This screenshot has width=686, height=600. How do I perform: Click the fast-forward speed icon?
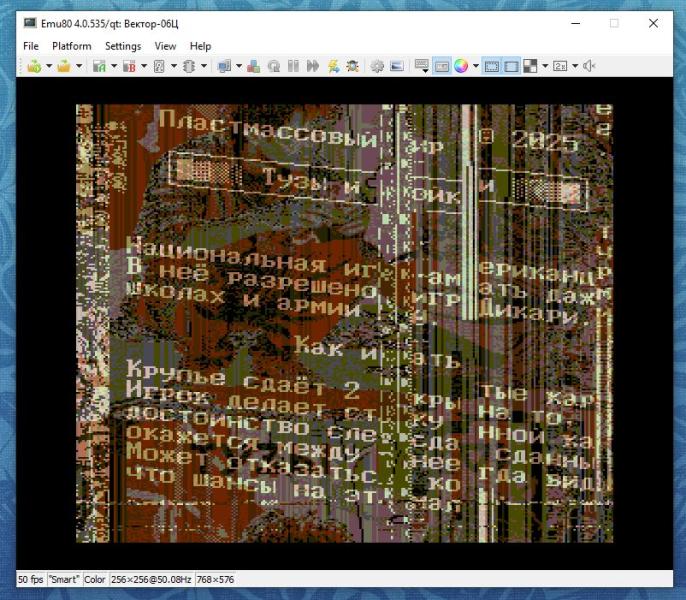pyautogui.click(x=313, y=66)
